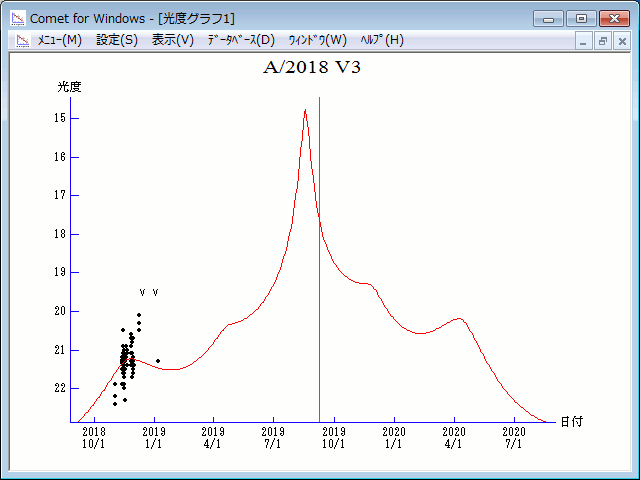The width and height of the screenshot is (640, 480).
Task: Expand the 表示(V) view menu
Action: click(x=172, y=40)
